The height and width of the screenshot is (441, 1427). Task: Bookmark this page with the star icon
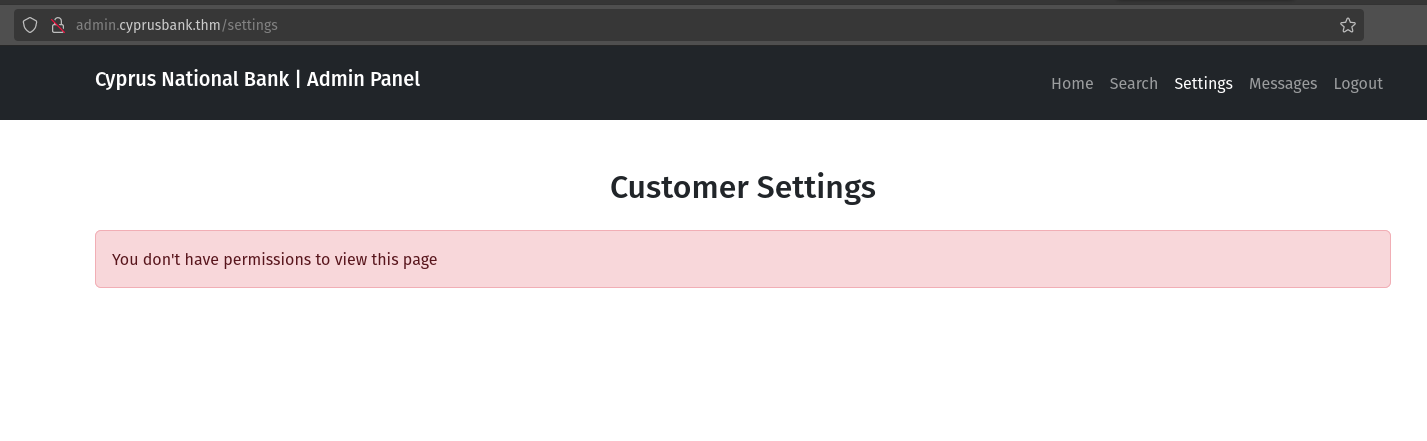(1348, 25)
